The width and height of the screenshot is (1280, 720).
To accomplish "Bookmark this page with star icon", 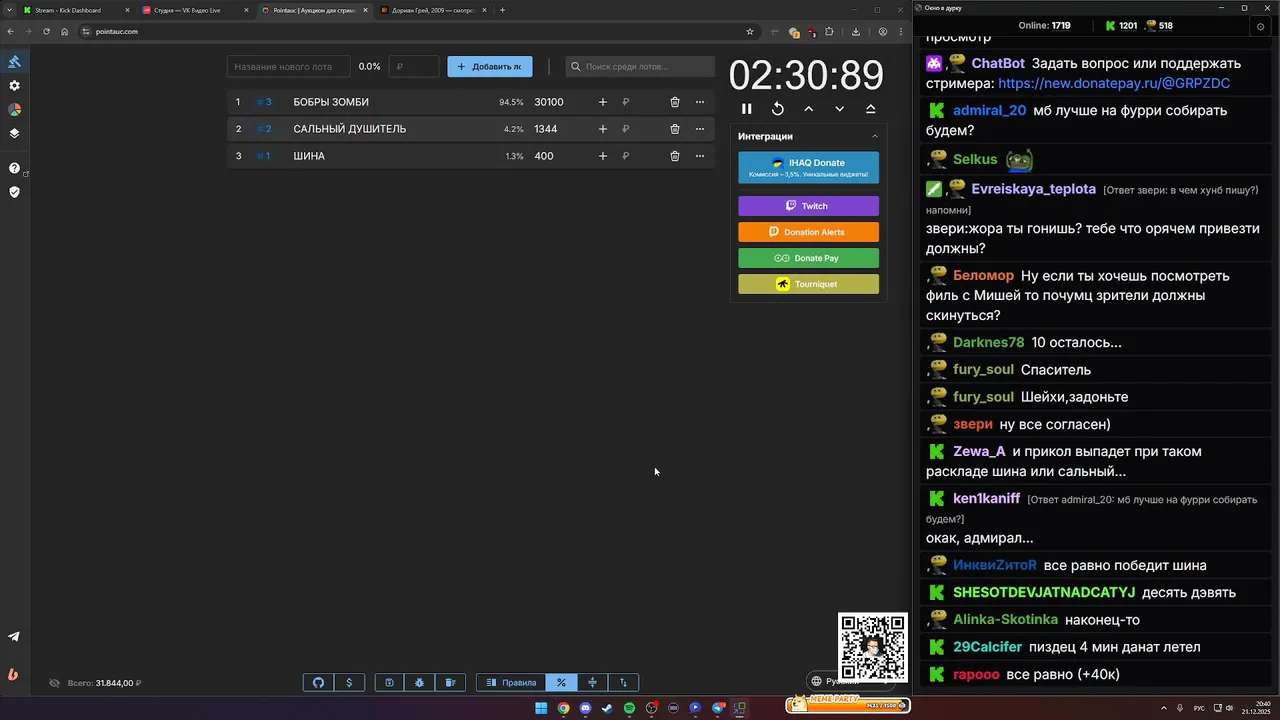I will pos(750,31).
